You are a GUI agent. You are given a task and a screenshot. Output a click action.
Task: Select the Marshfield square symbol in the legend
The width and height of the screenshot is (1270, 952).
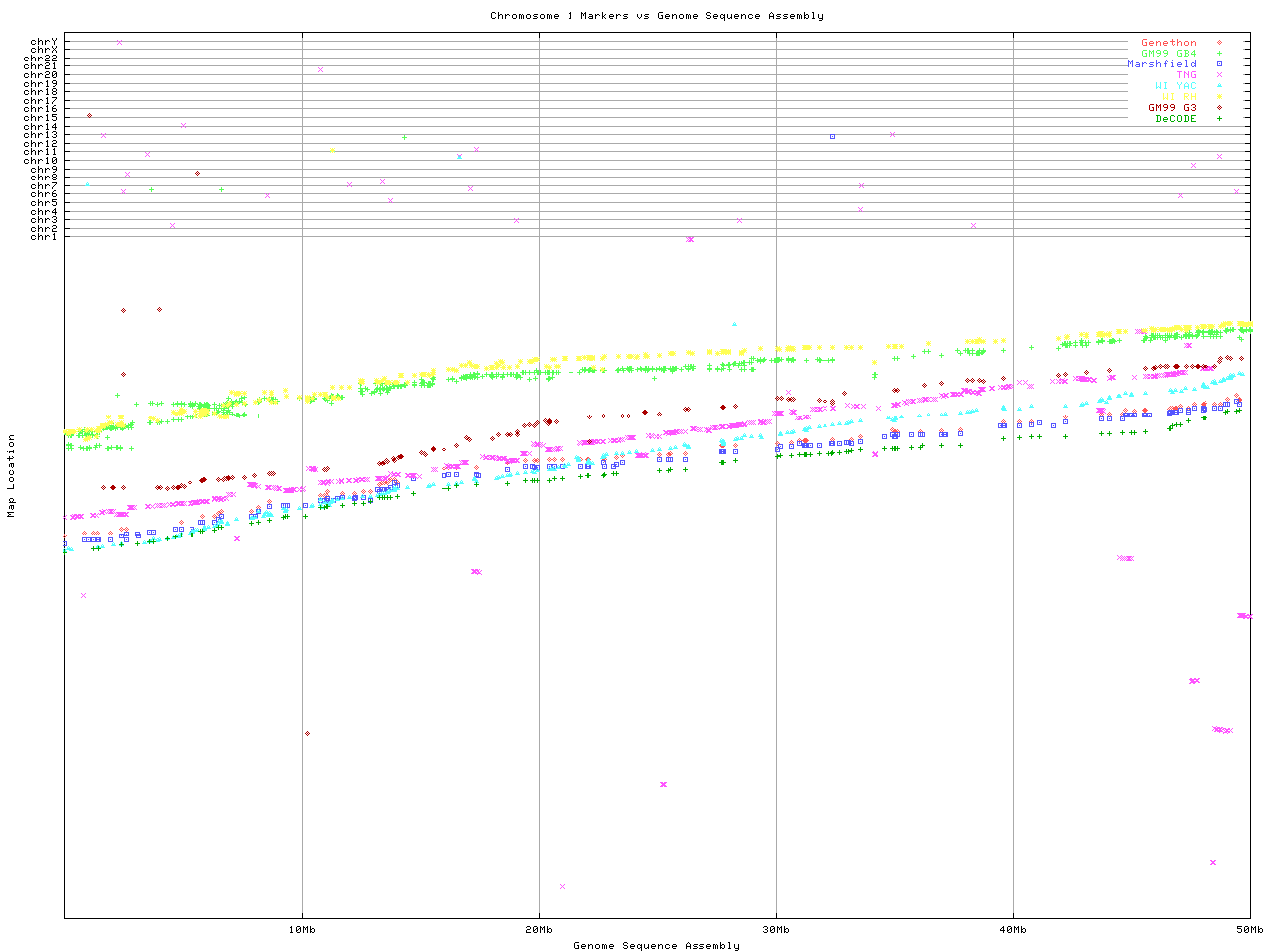1219,64
